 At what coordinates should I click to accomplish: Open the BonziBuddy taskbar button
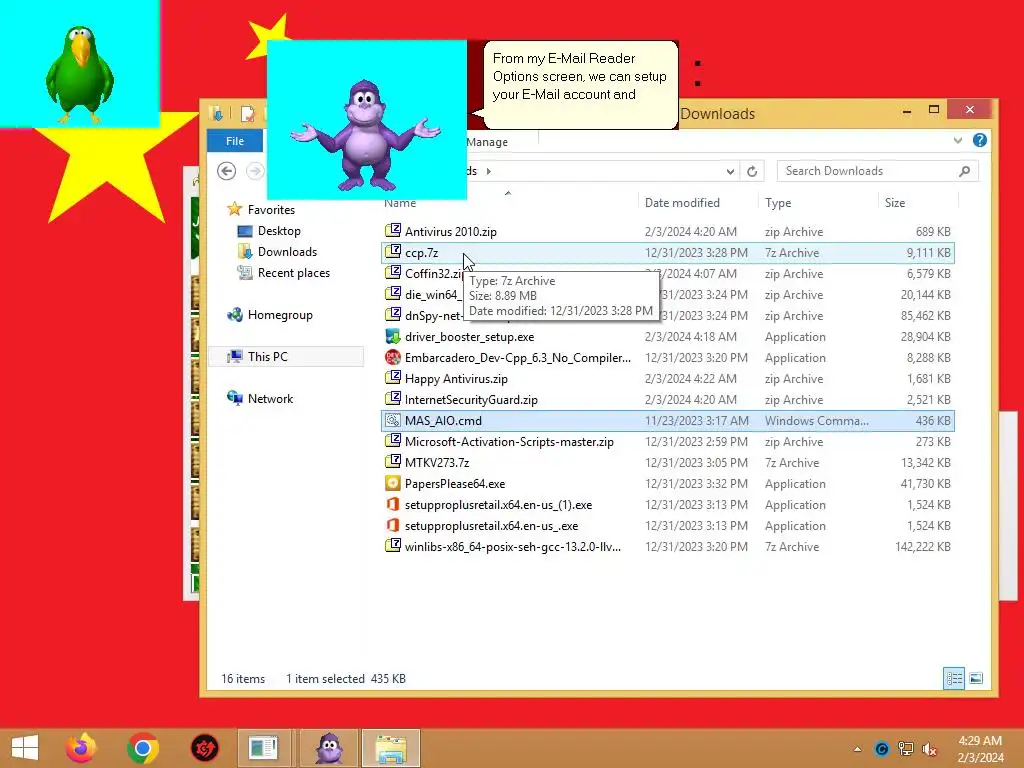point(329,748)
